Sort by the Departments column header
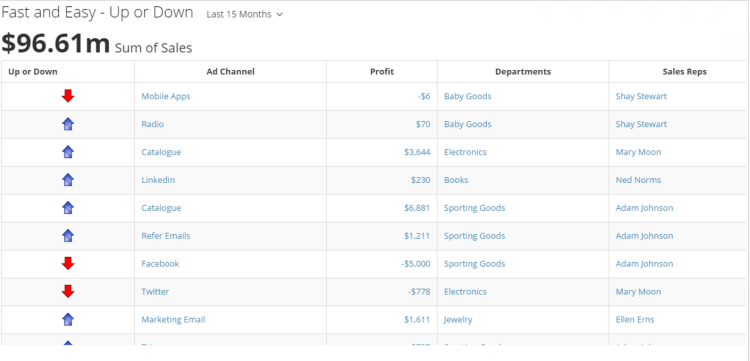Image resolution: width=750 pixels, height=361 pixels. tap(523, 72)
